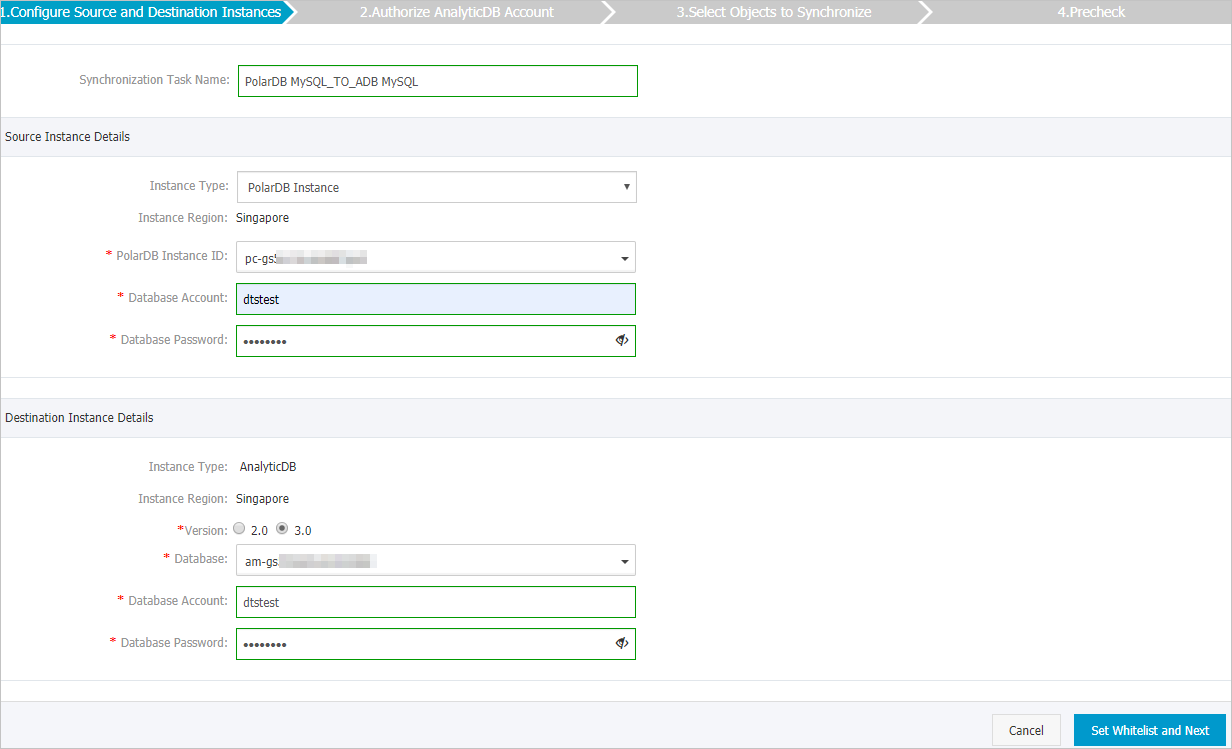This screenshot has height=749, width=1232.
Task: Click the eye toggle in source password field
Action: (x=621, y=340)
